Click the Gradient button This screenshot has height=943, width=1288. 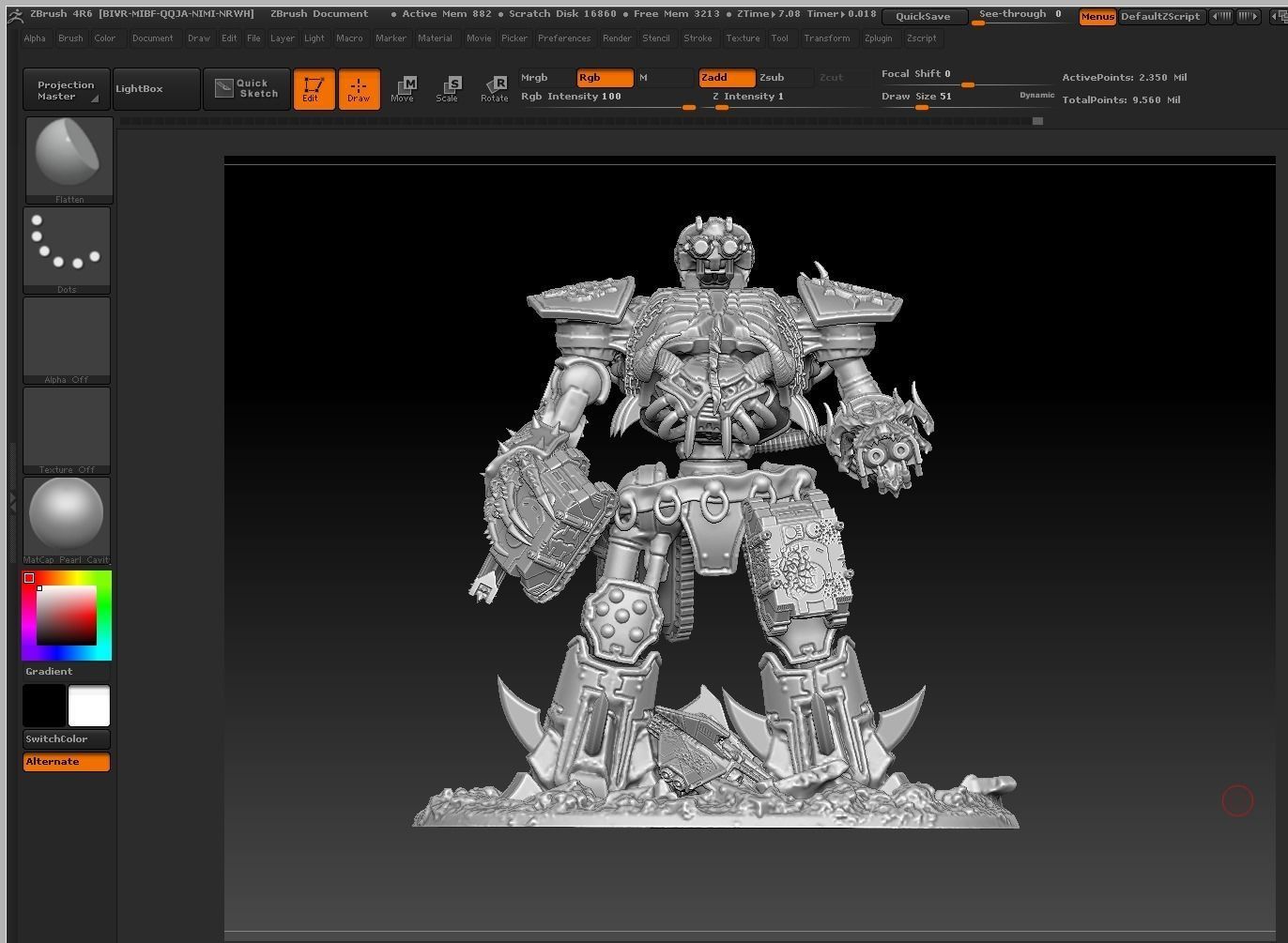(67, 672)
